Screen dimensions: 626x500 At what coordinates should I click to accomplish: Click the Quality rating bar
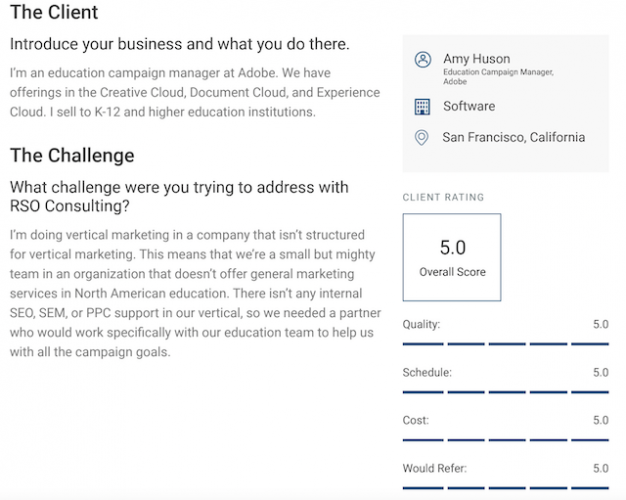(x=505, y=343)
